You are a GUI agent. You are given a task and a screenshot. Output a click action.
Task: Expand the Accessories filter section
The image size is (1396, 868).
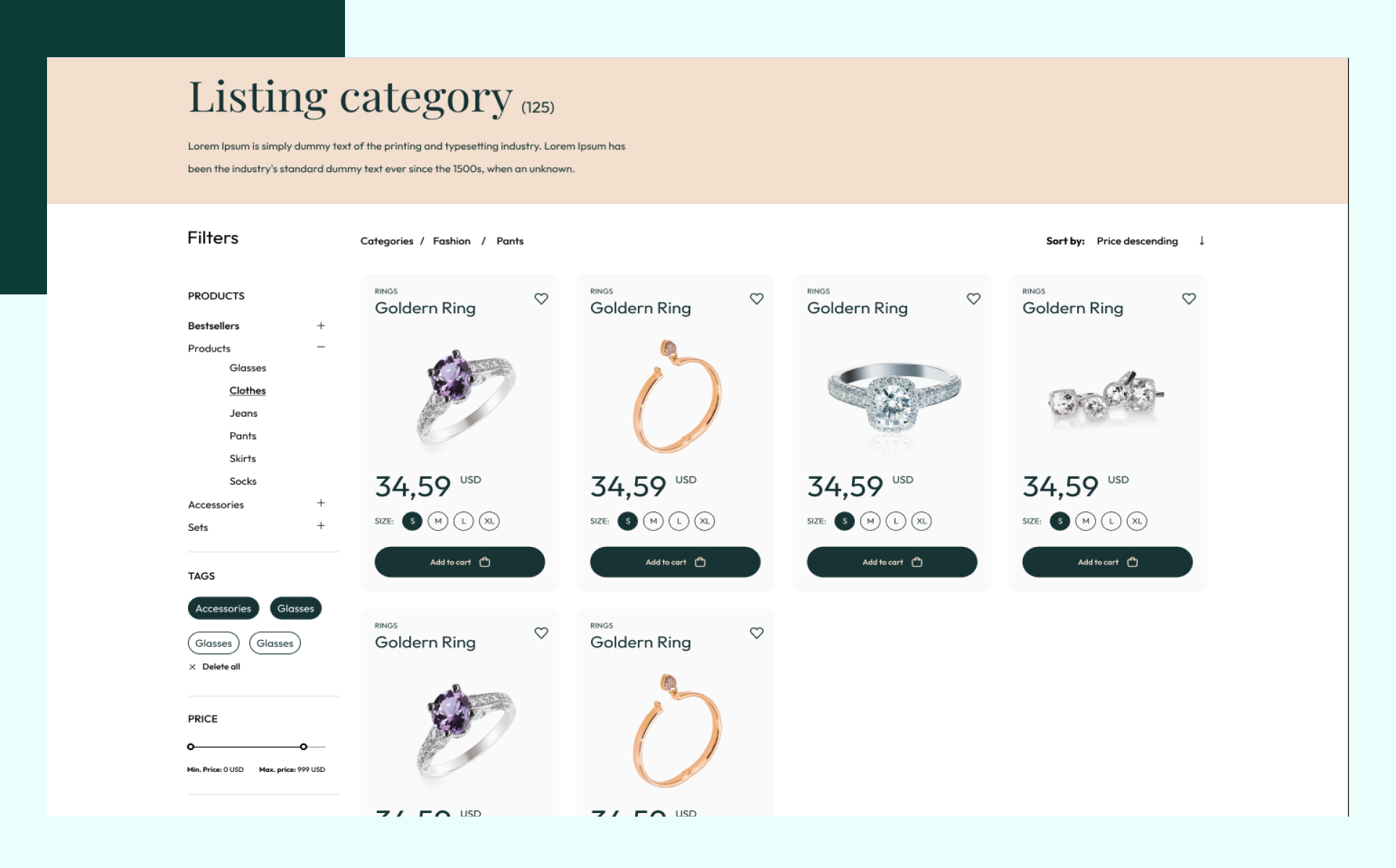pyautogui.click(x=320, y=503)
